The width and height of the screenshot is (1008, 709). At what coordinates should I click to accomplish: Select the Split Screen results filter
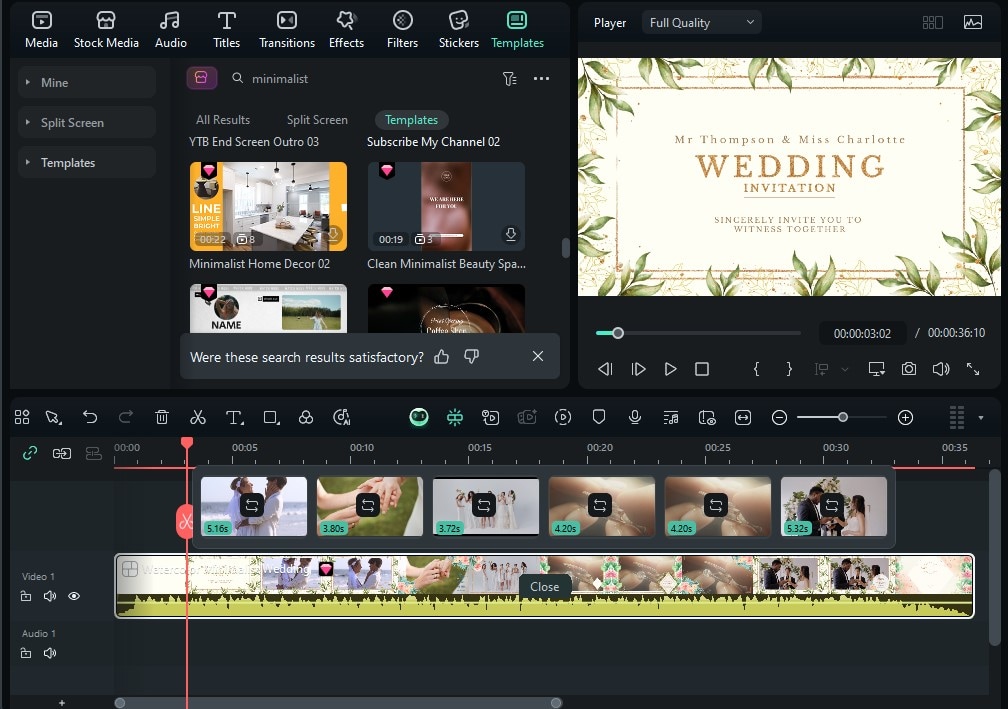point(317,120)
